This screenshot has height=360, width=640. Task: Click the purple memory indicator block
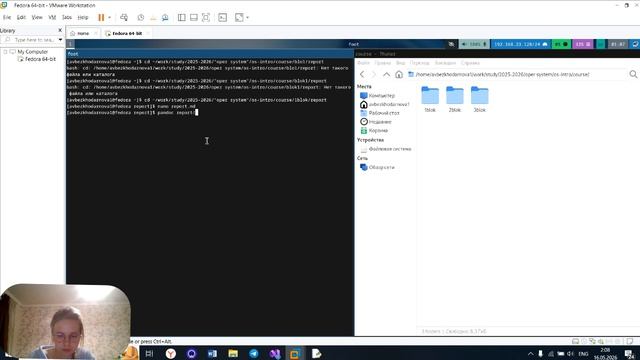[x=583, y=44]
